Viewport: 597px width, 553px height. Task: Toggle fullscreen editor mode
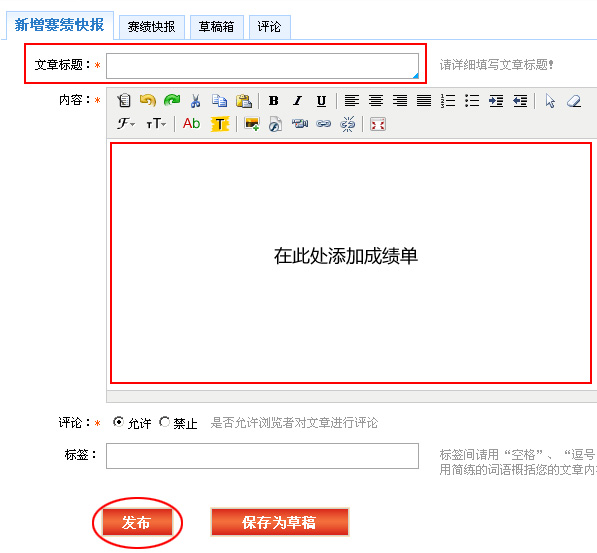(378, 124)
